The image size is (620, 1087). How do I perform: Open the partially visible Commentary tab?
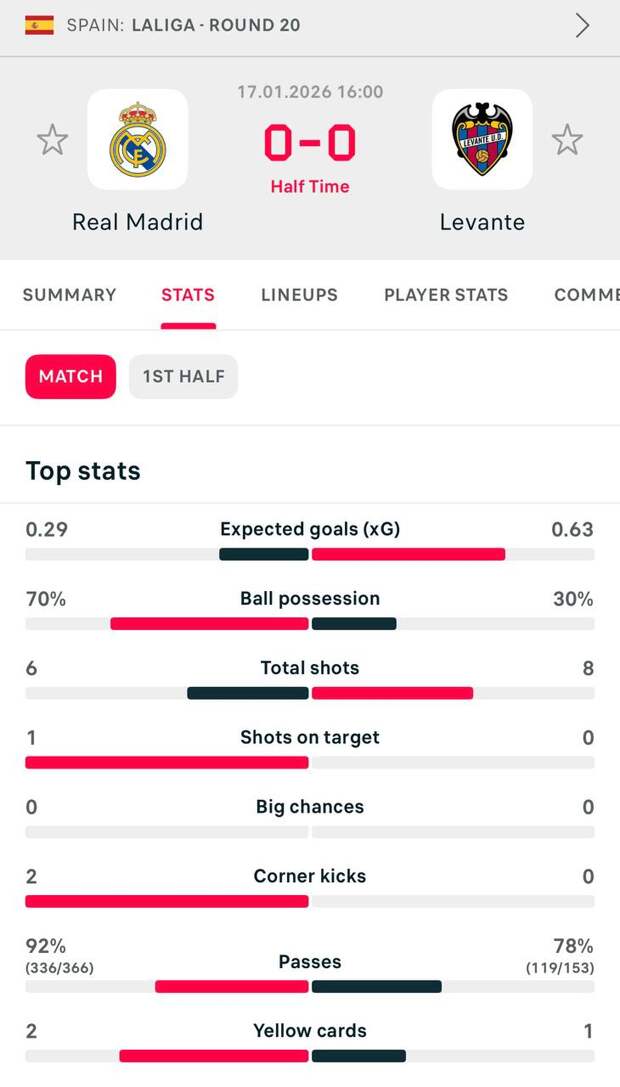[586, 295]
